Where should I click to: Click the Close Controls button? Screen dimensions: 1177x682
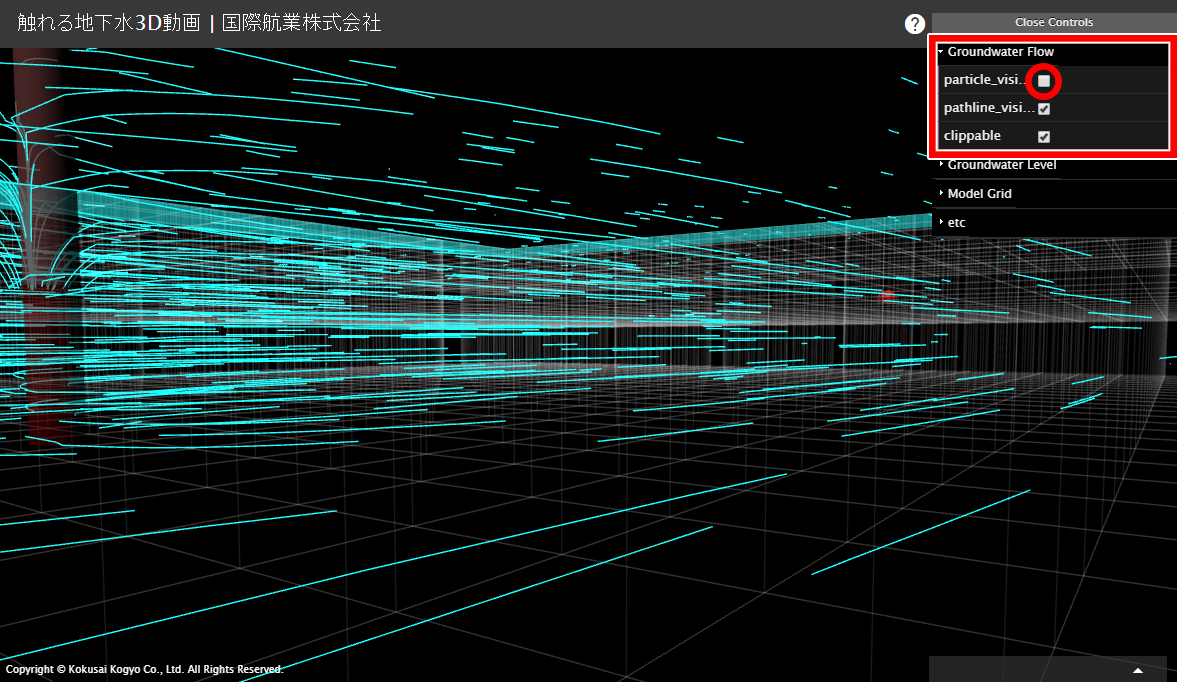pyautogui.click(x=1054, y=23)
